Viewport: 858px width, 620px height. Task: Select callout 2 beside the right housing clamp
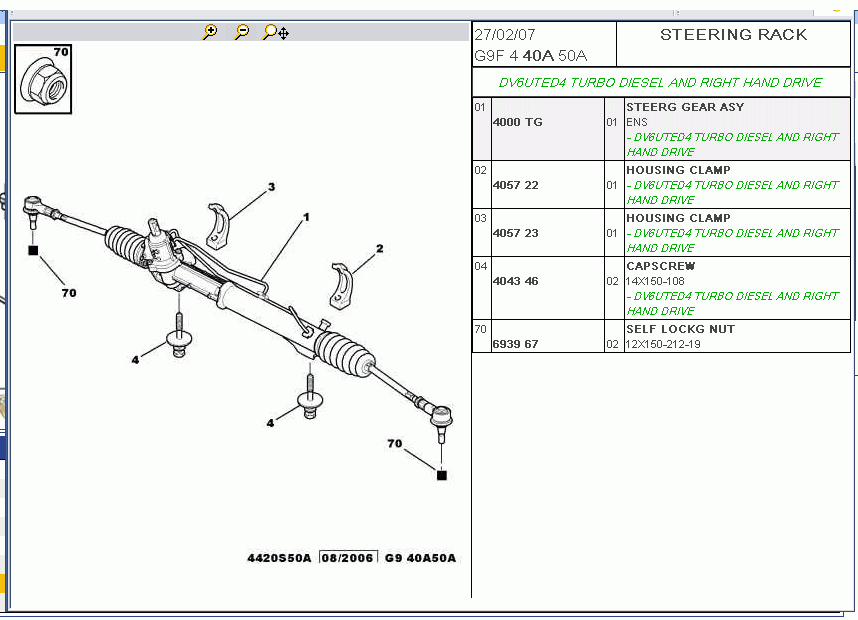pos(380,248)
